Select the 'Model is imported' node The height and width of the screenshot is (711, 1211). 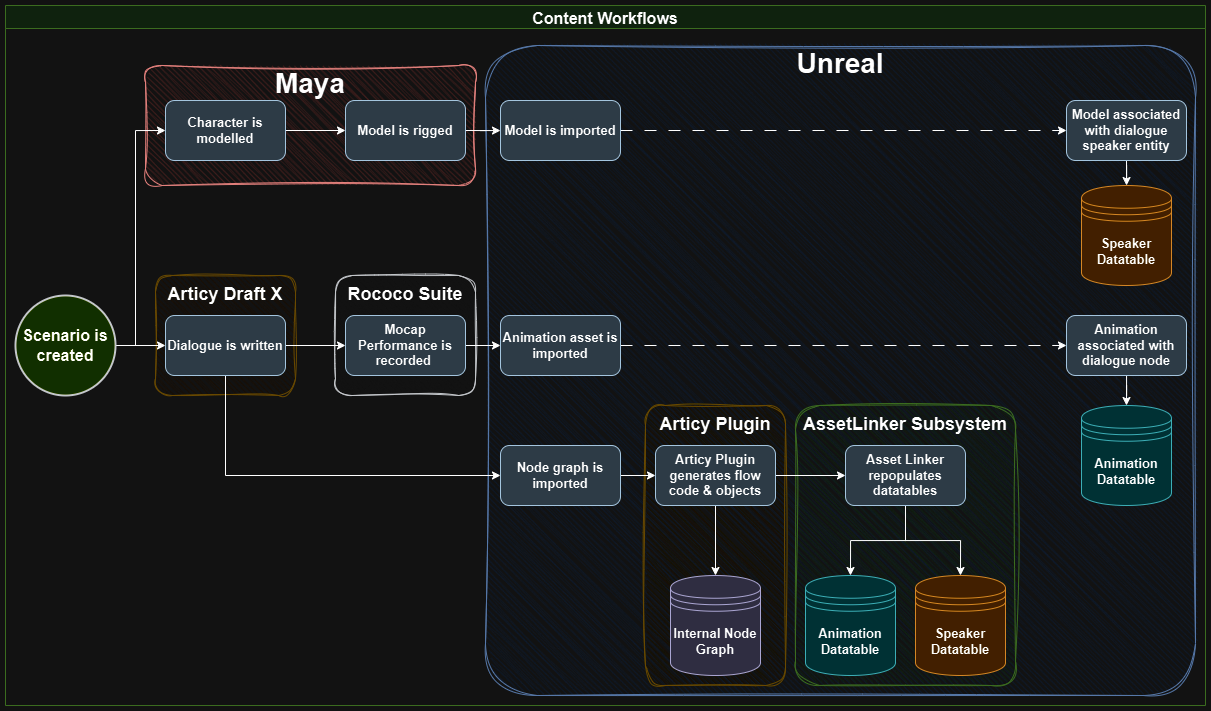pos(560,130)
